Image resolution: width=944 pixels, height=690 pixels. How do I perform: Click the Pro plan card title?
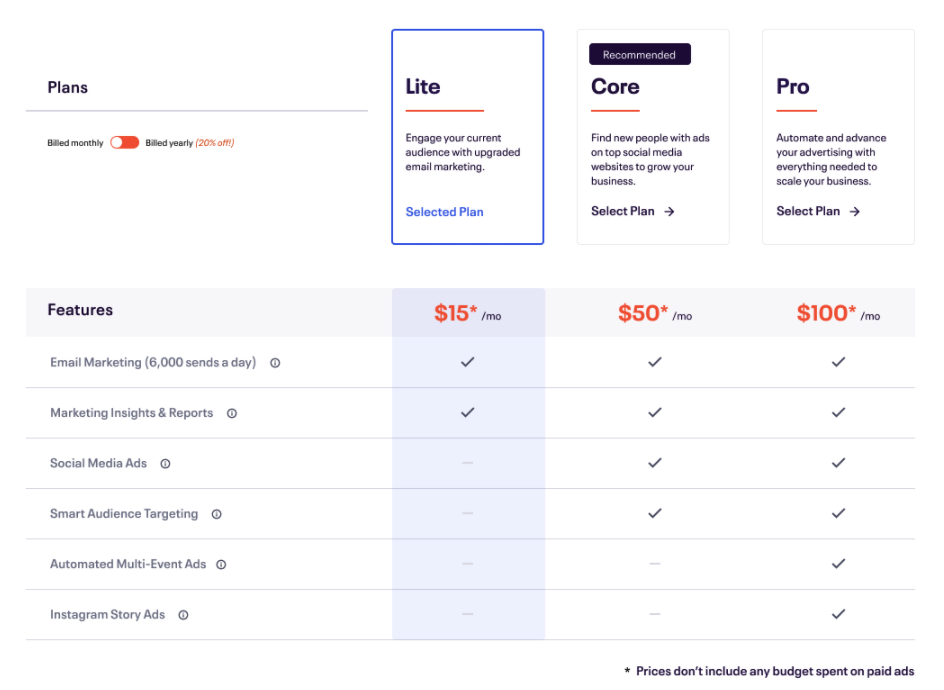click(792, 87)
